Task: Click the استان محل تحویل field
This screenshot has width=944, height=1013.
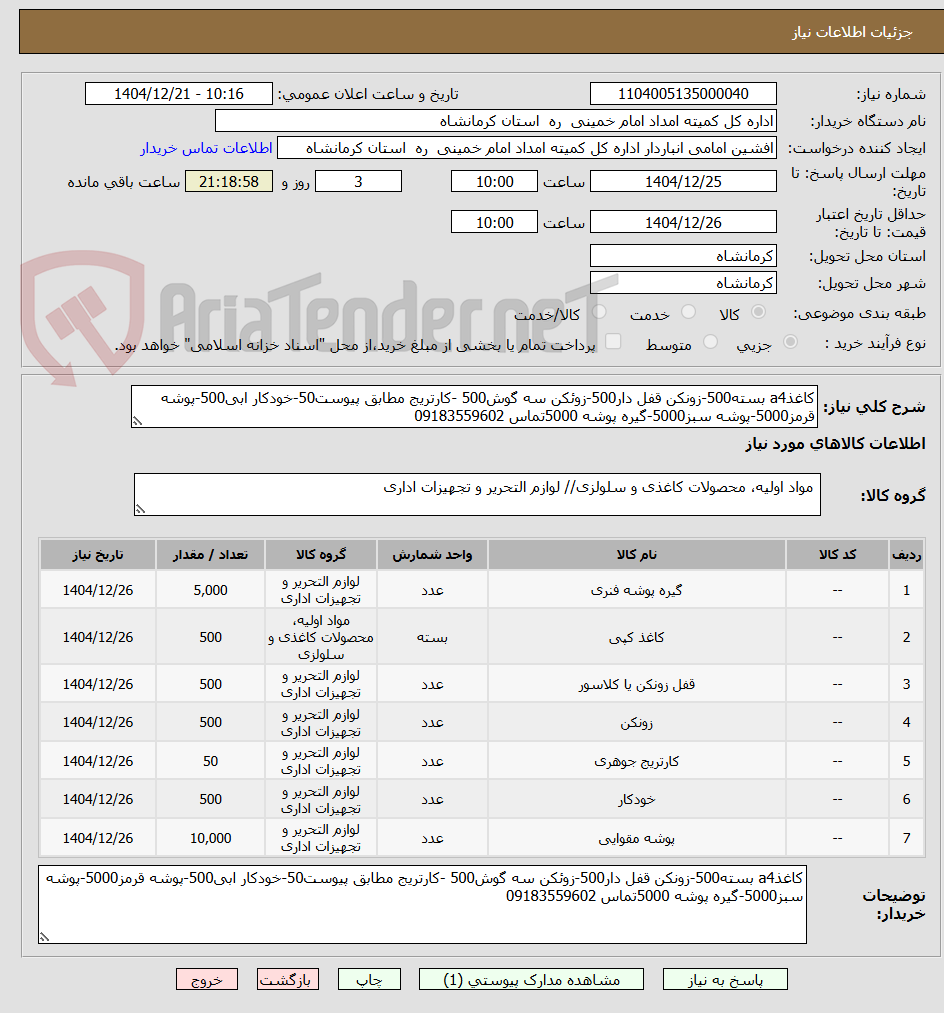Action: coord(683,256)
